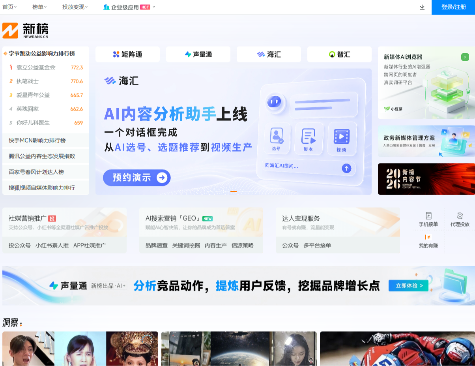This screenshot has height=366, width=475.
Task: Click the 声量通 icon in the wide banner
Action: pos(54,286)
